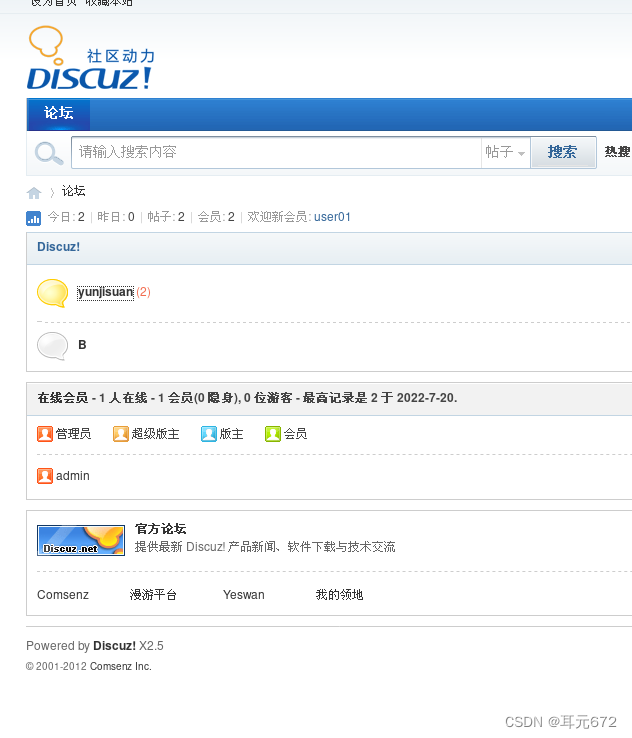Click the 超级版主 legend icon

120,434
